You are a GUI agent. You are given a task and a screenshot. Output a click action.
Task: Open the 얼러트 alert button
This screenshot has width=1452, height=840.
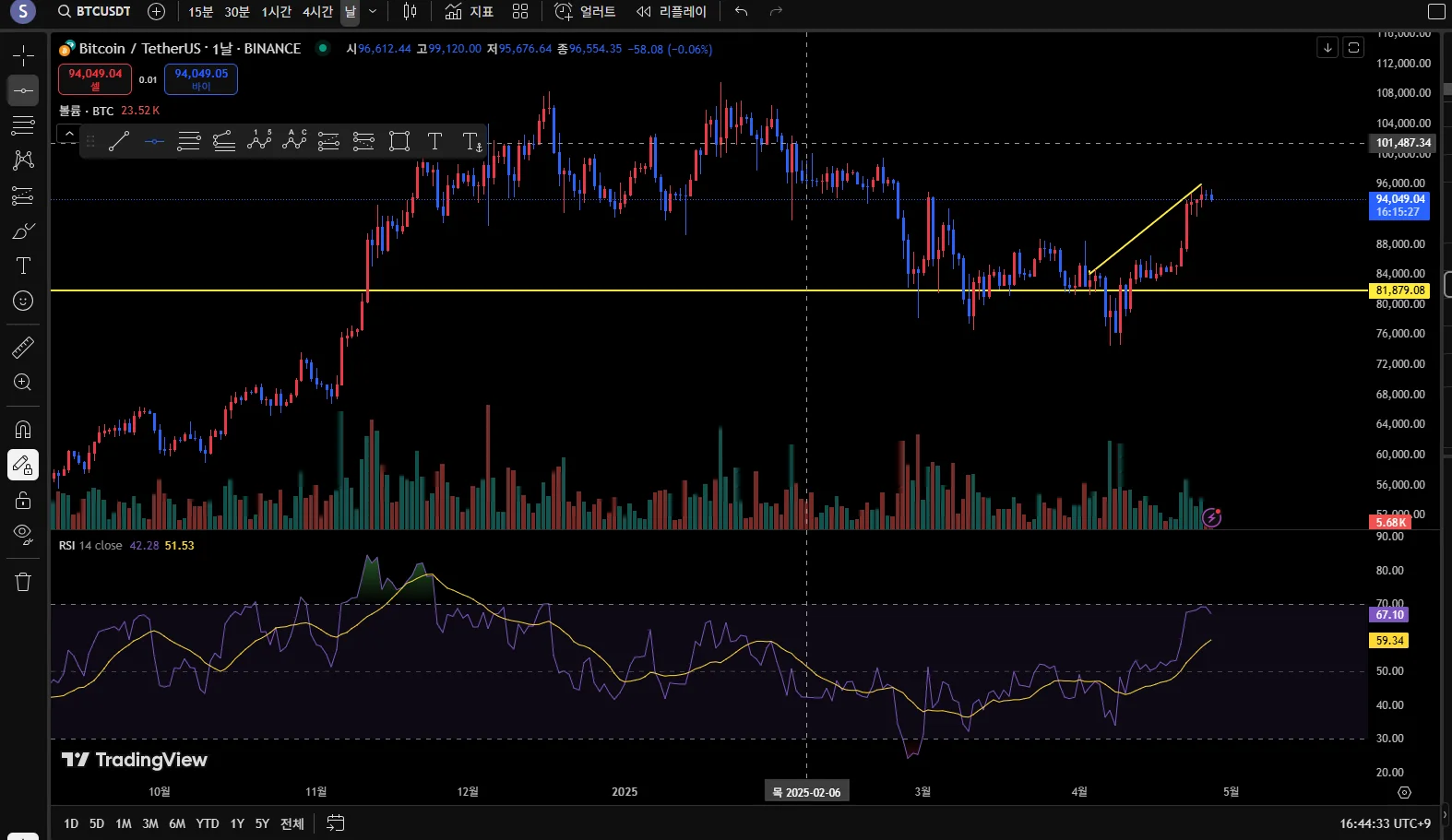585,12
